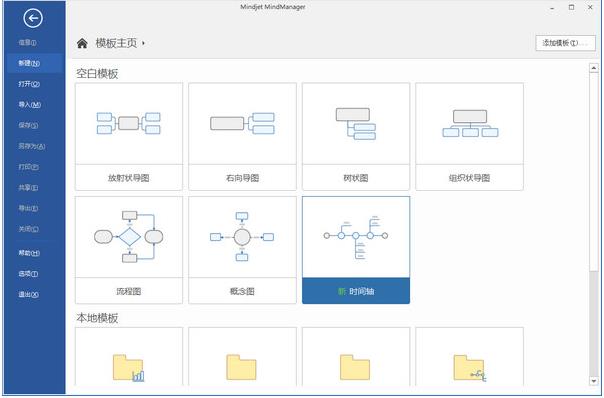Viewport: 604px width, 398px height.
Task: Select the 组织状导图 org-chart template
Action: tap(470, 136)
